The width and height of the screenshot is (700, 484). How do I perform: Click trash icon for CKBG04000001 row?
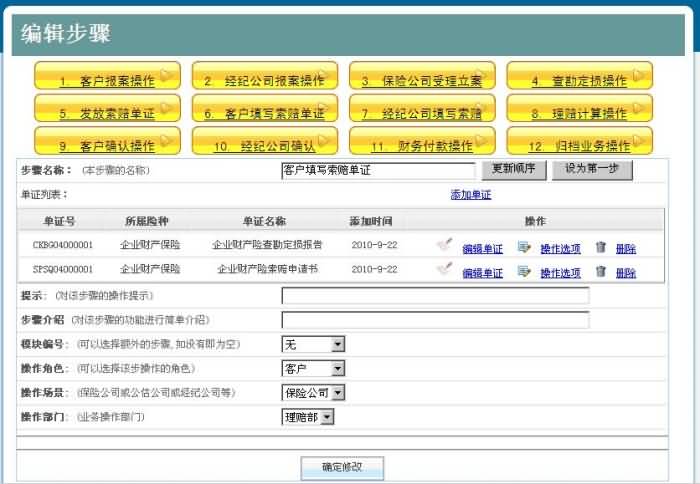pos(600,245)
